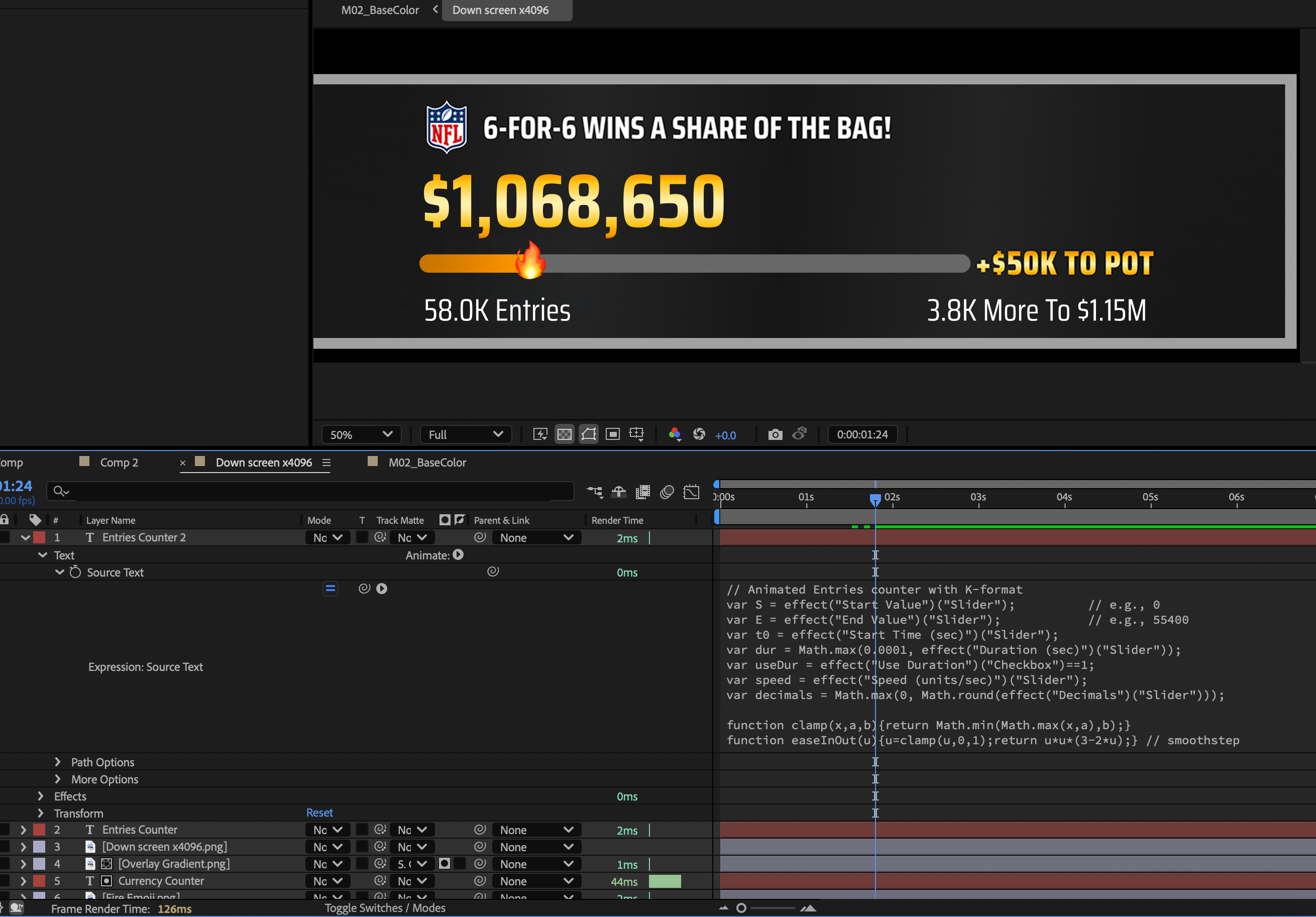Click the Frame Blending enable icon

coord(642,492)
